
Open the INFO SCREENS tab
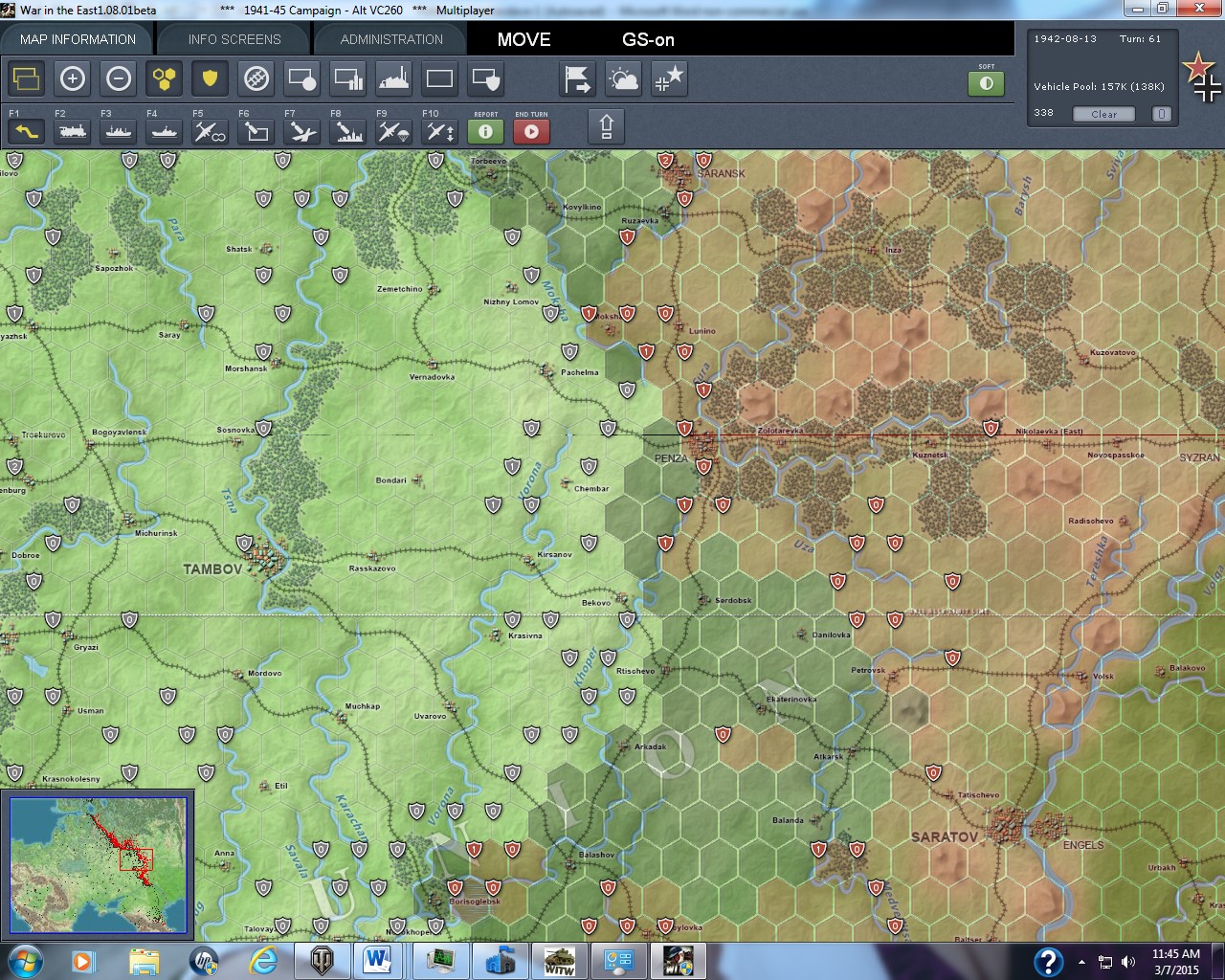click(234, 39)
